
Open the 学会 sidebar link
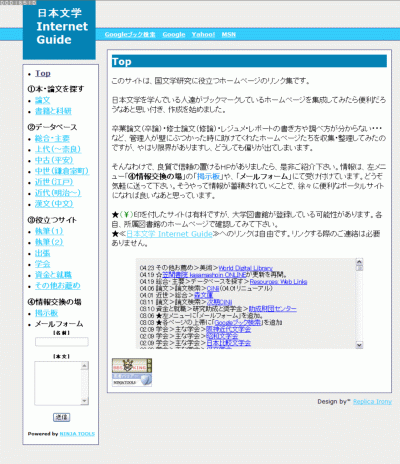pyautogui.click(x=43, y=264)
